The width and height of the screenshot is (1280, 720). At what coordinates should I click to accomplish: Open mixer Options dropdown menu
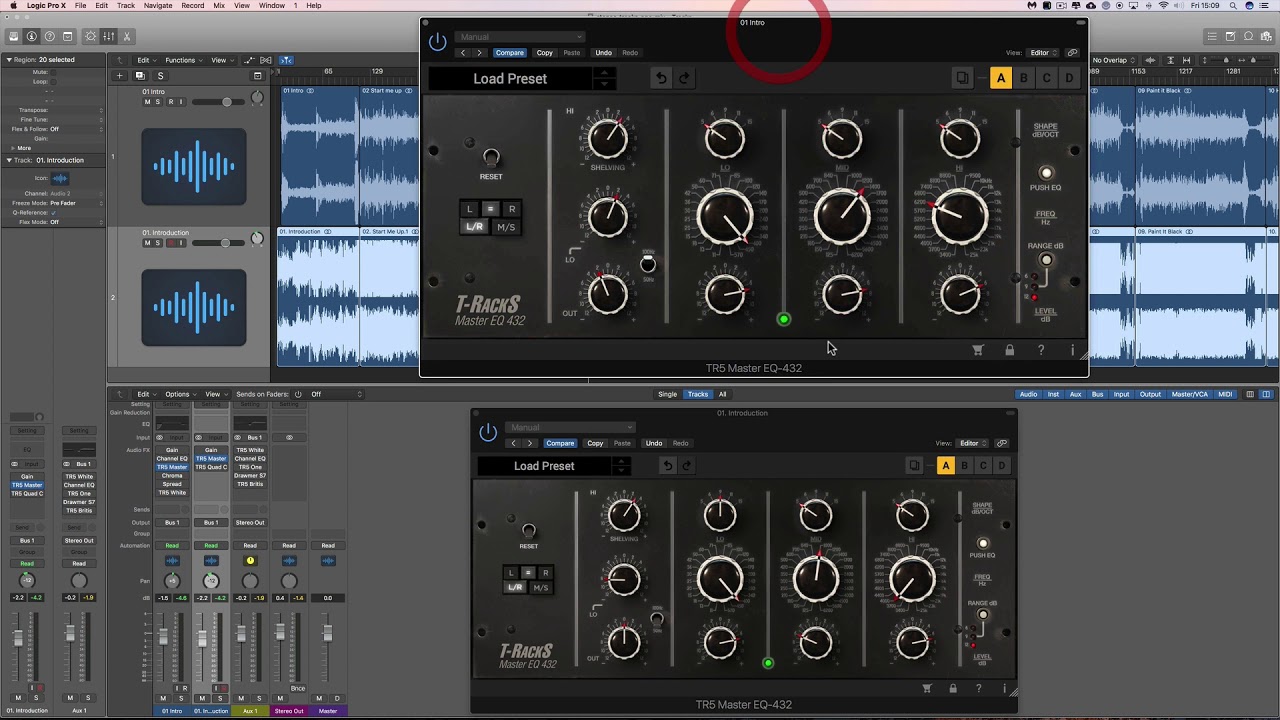click(x=179, y=394)
